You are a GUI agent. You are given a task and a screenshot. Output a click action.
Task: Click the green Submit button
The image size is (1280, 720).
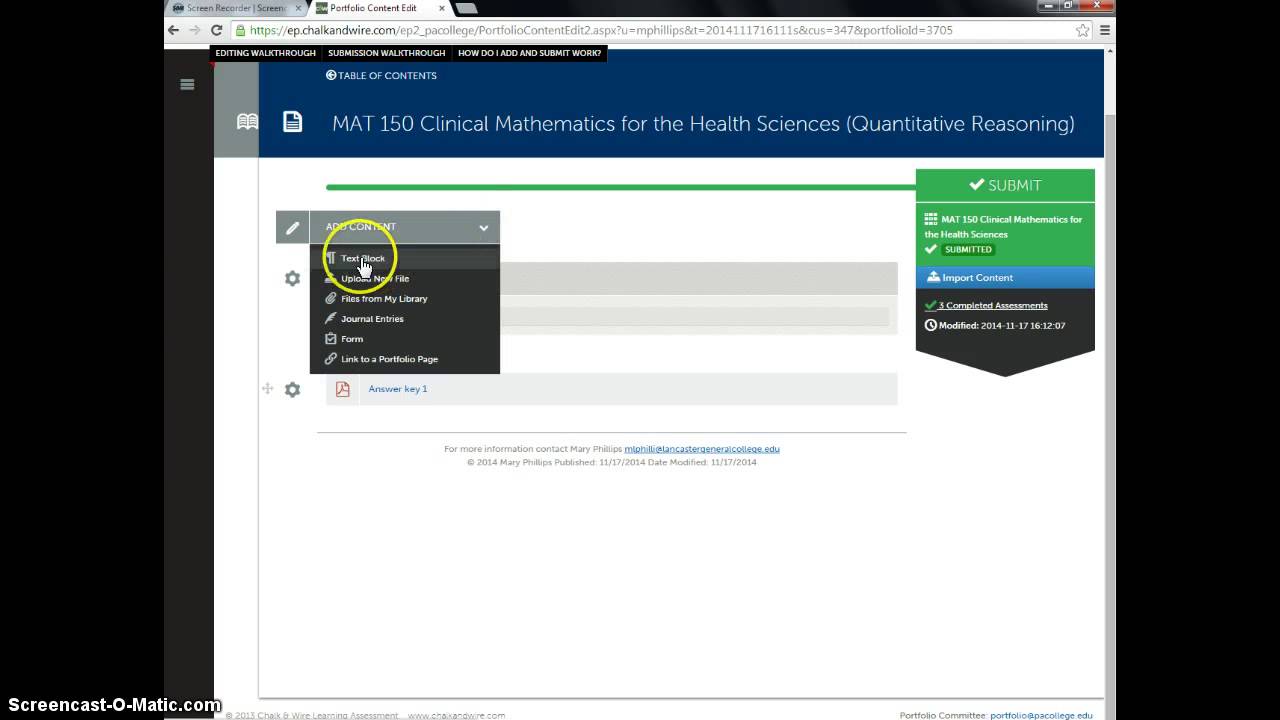(x=1005, y=185)
